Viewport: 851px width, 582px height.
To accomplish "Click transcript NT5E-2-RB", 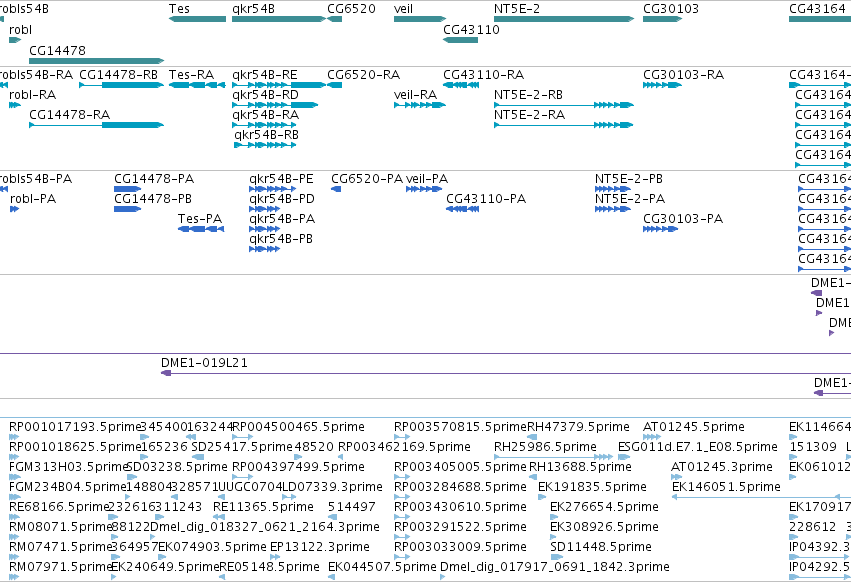I will (563, 105).
